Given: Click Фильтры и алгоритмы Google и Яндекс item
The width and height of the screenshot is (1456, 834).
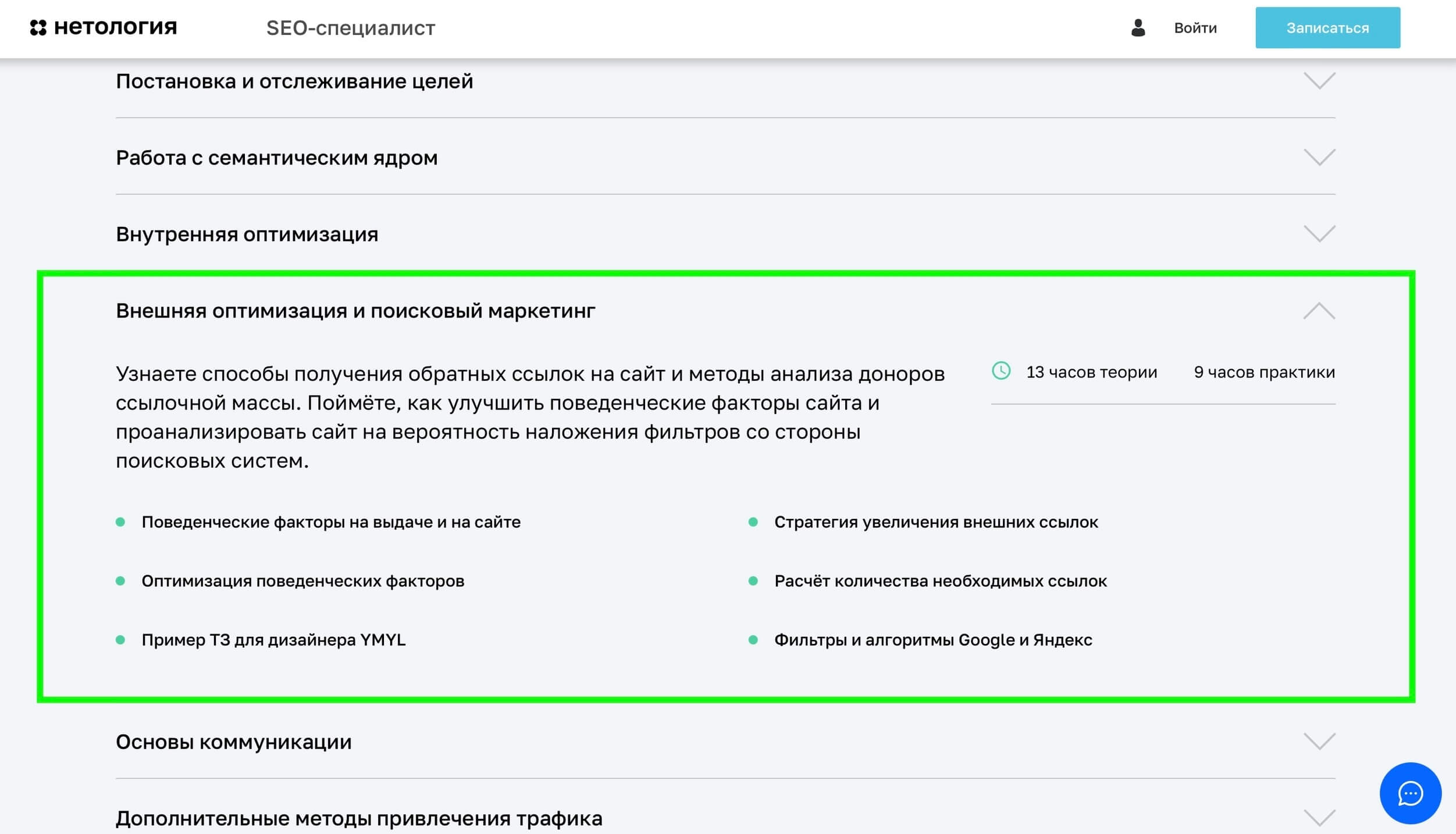Looking at the screenshot, I should point(933,640).
